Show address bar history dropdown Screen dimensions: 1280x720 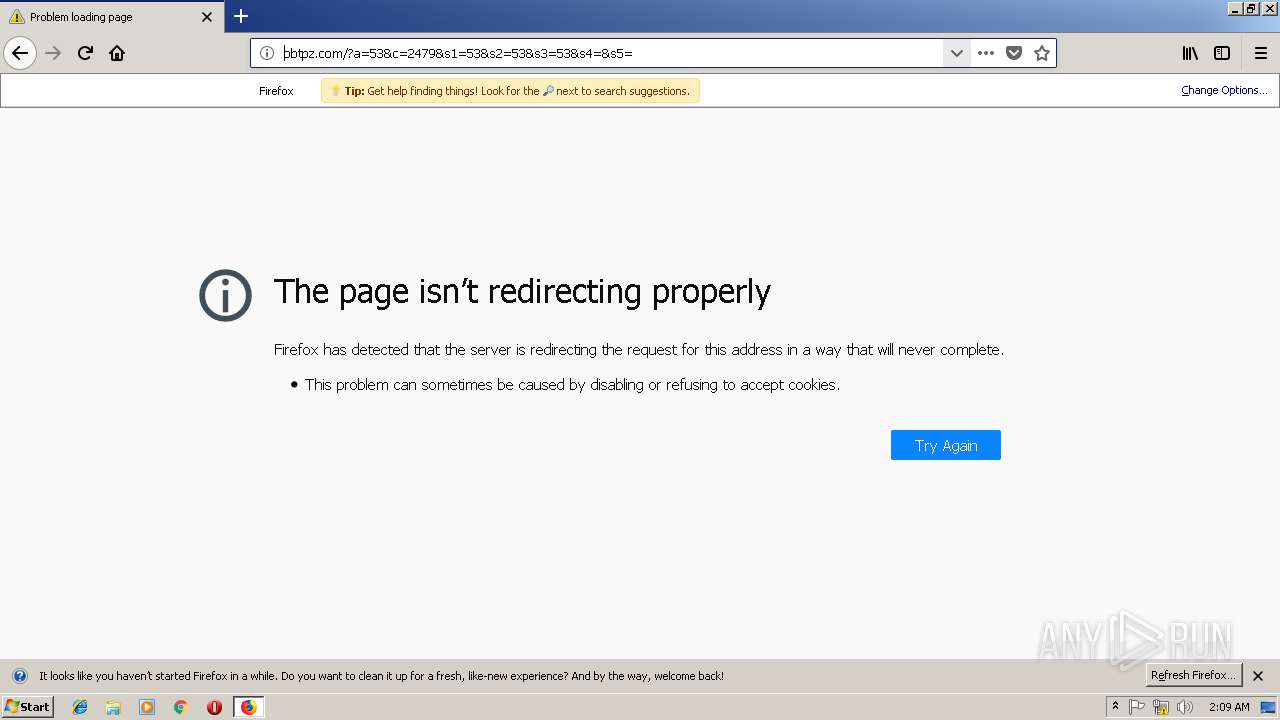click(x=956, y=53)
